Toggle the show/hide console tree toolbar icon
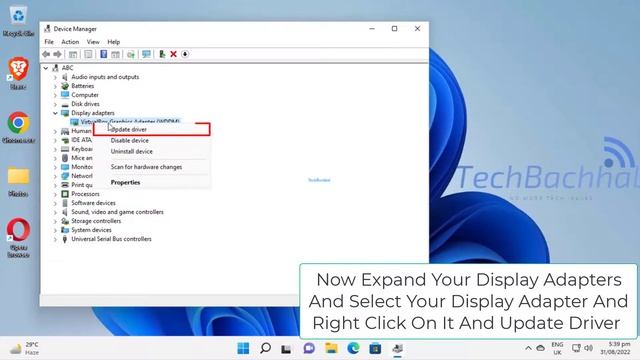 [73, 54]
